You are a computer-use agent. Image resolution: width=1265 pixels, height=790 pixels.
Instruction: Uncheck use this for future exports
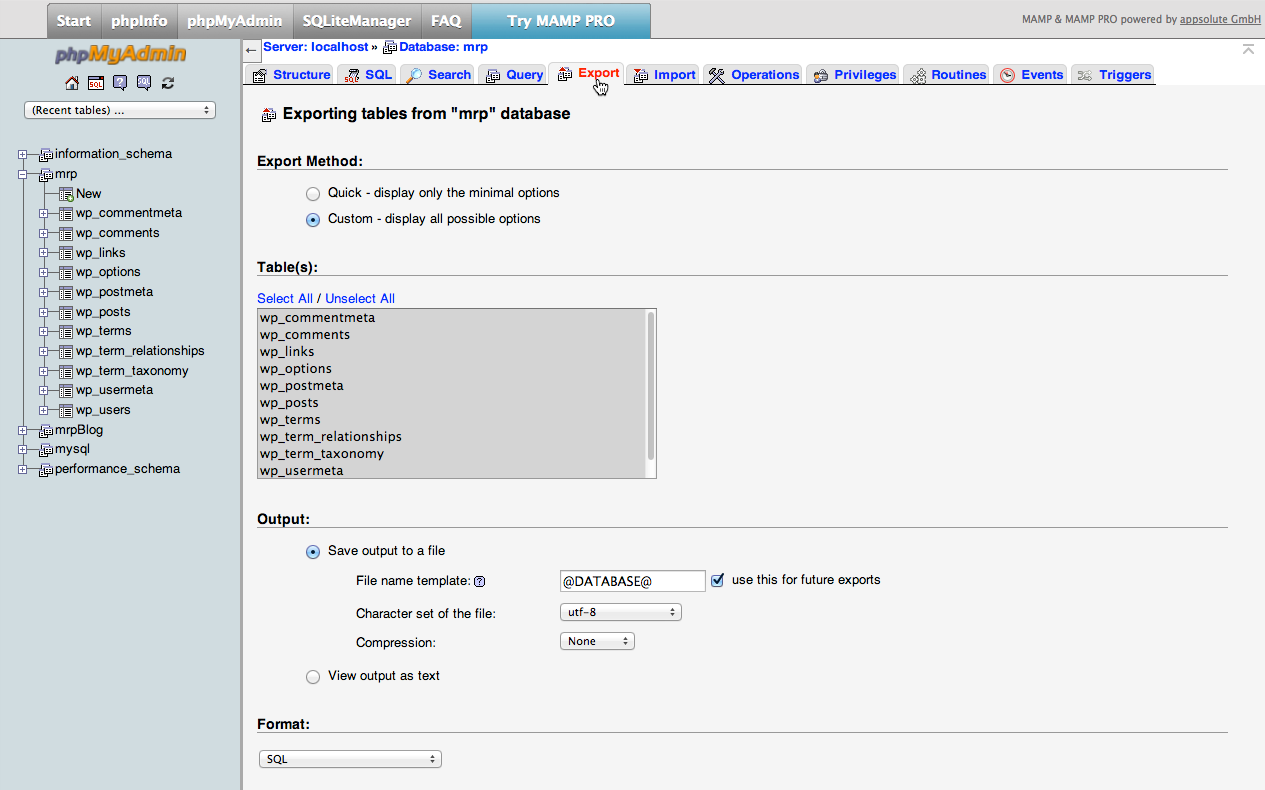click(717, 579)
